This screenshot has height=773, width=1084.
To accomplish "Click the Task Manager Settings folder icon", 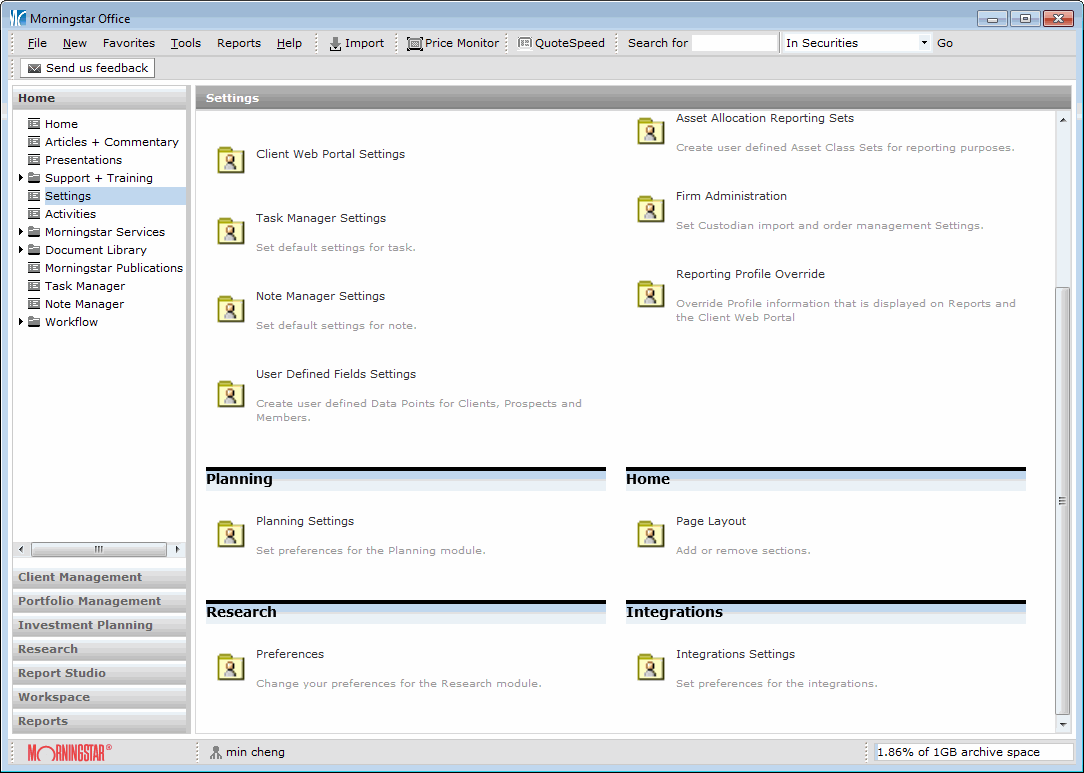I will pyautogui.click(x=231, y=231).
